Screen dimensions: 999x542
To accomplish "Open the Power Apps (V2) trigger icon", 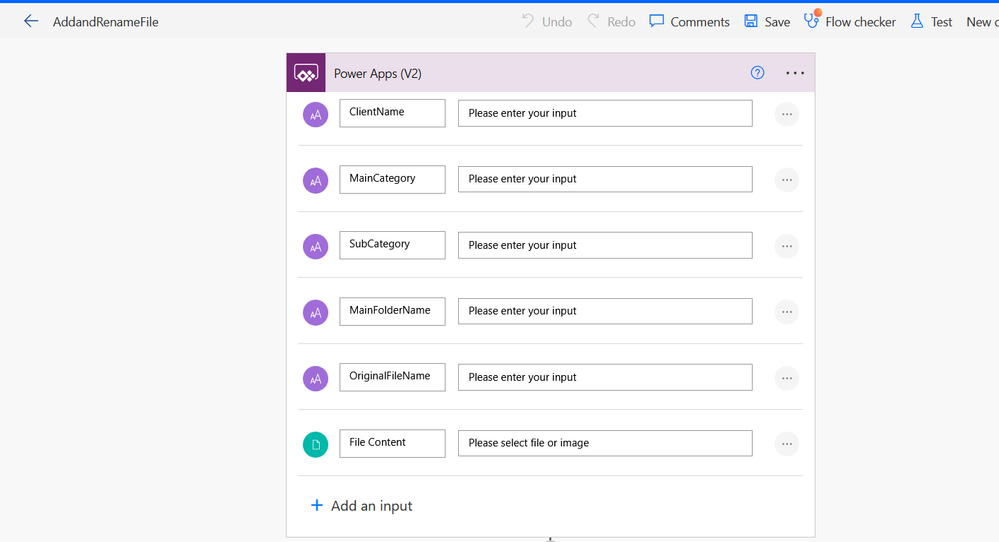I will [306, 73].
